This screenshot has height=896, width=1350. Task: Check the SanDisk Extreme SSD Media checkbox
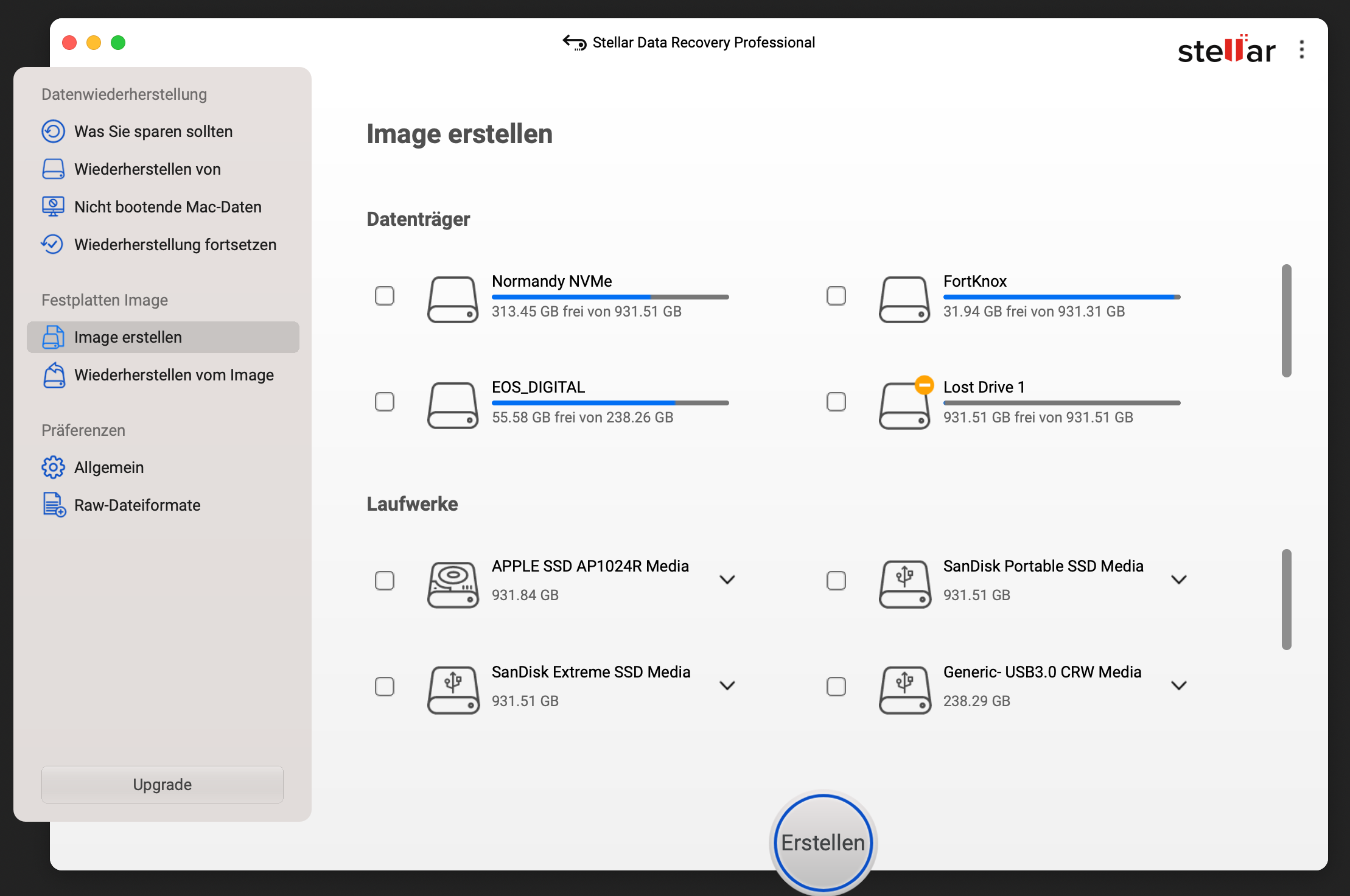(x=385, y=687)
